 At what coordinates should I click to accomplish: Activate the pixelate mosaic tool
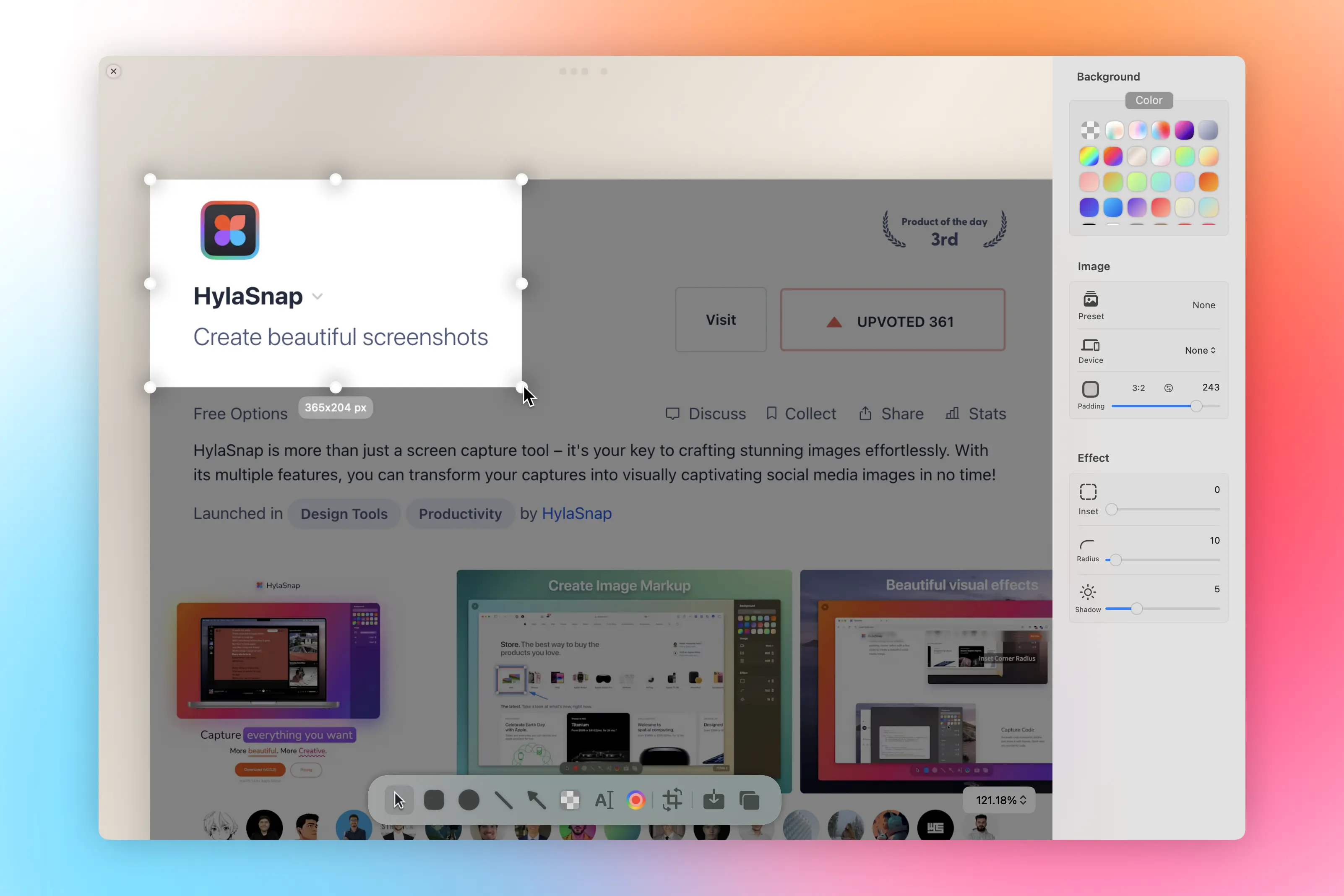[x=570, y=800]
